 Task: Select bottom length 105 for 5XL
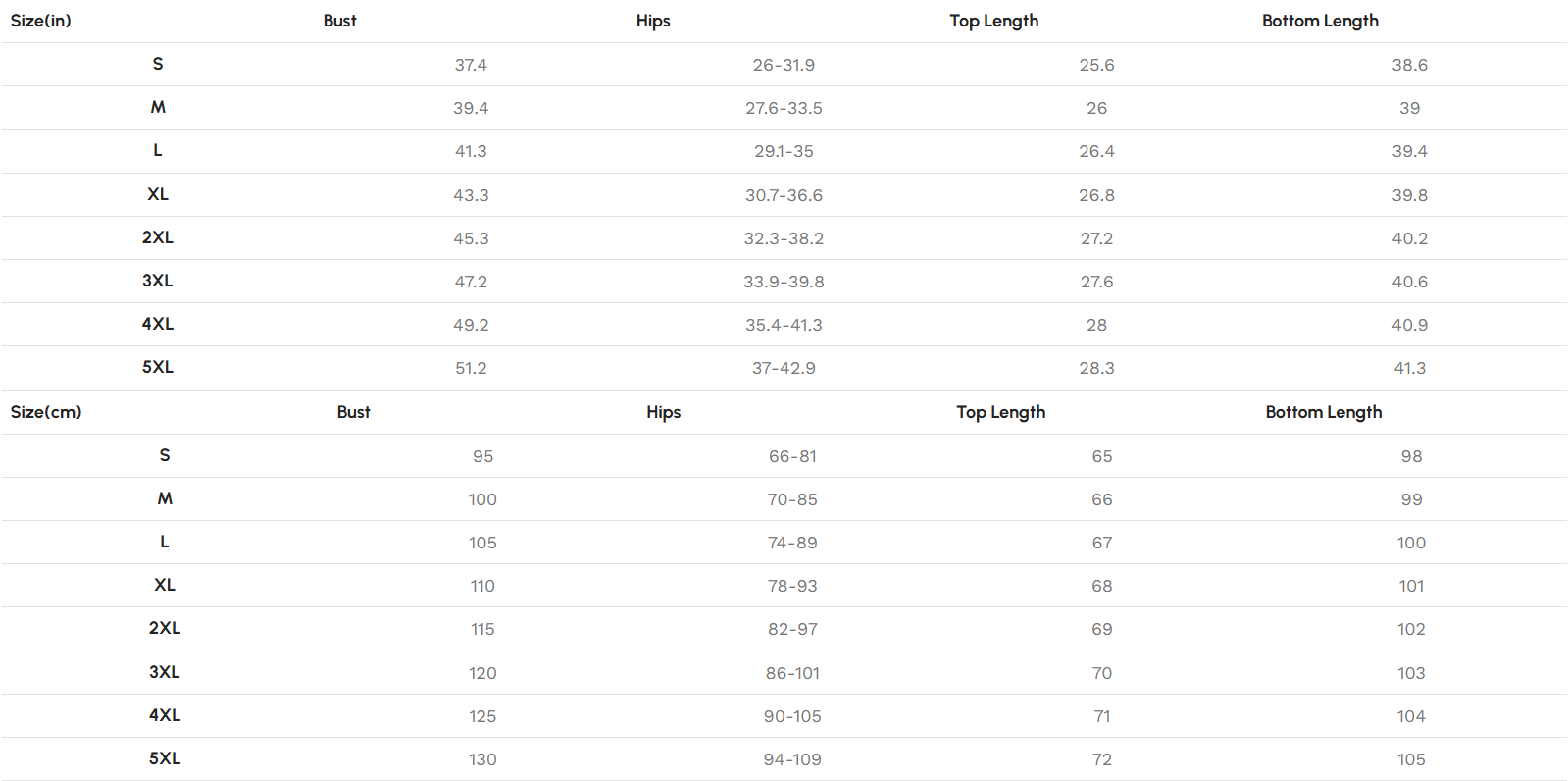tap(1411, 759)
